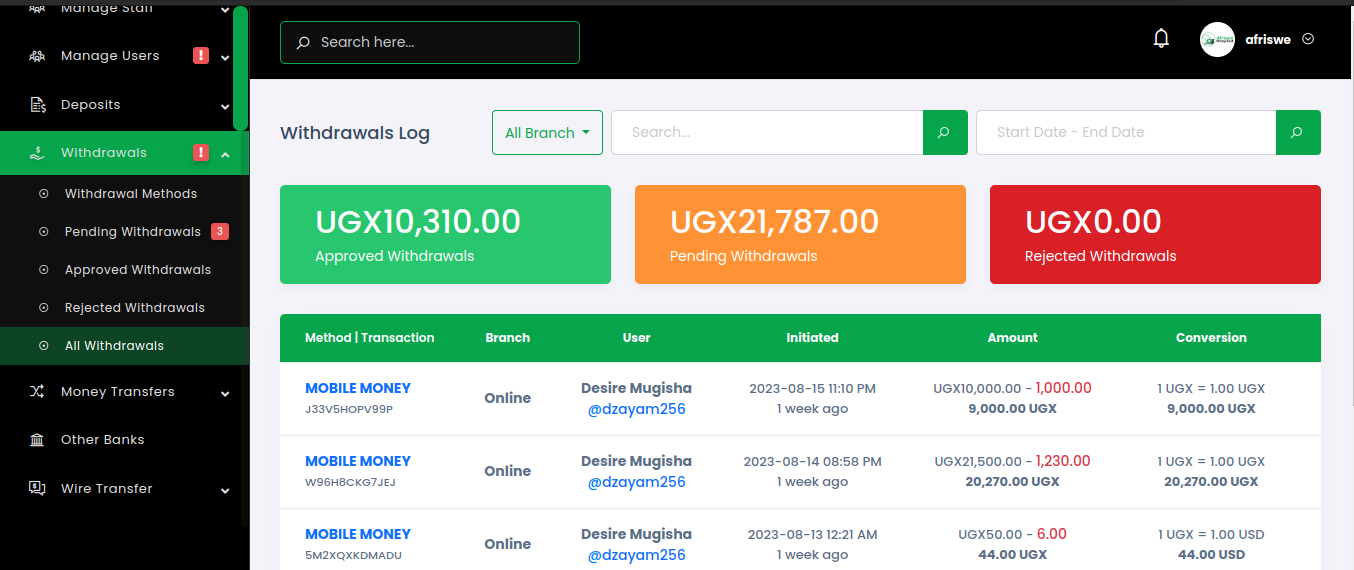This screenshot has width=1354, height=570.
Task: Open MOBILE MONEY link for W96H8CKG7JEJ
Action: (358, 461)
